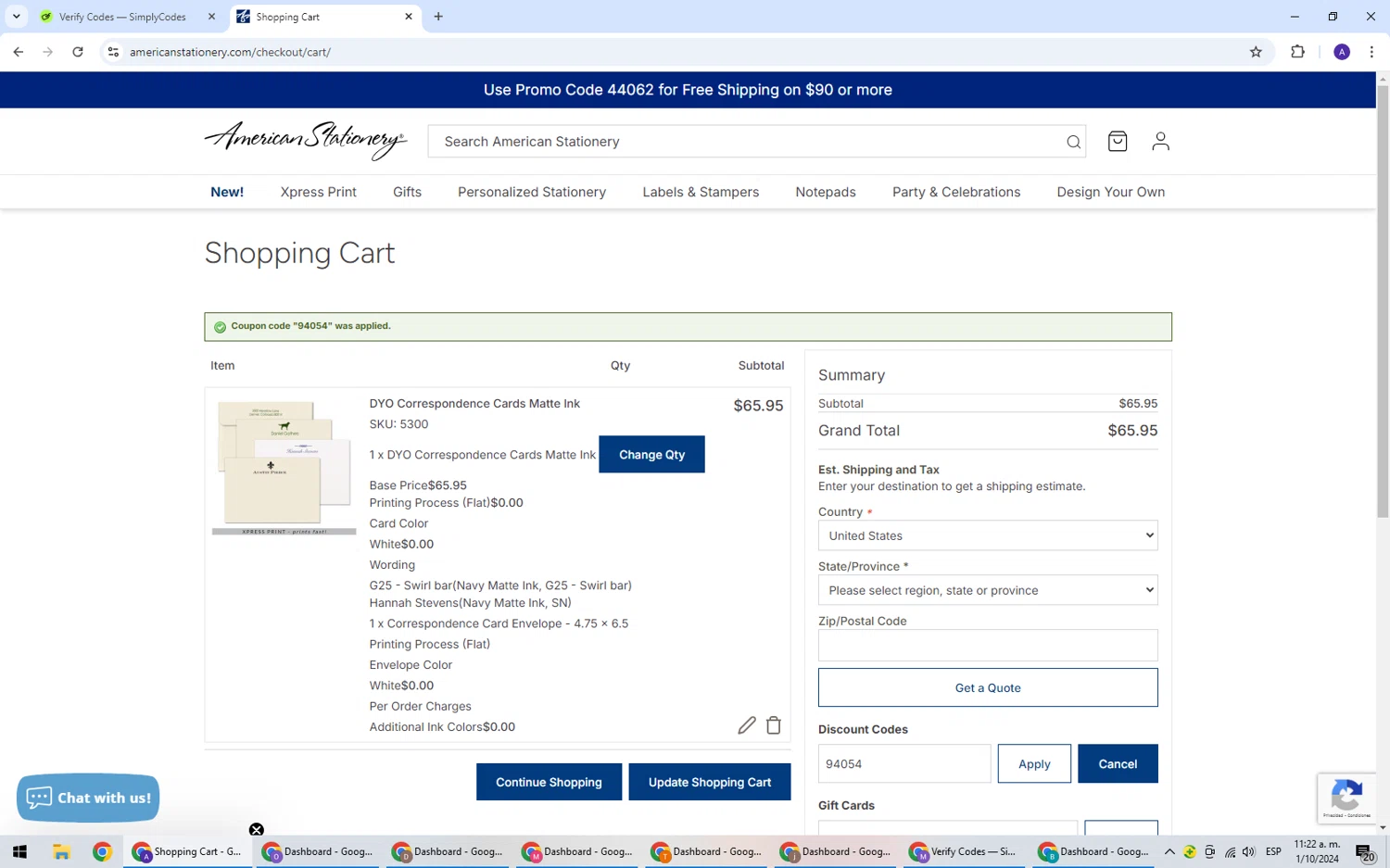The image size is (1390, 868).
Task: Open taskbar volume control
Action: [x=1248, y=851]
